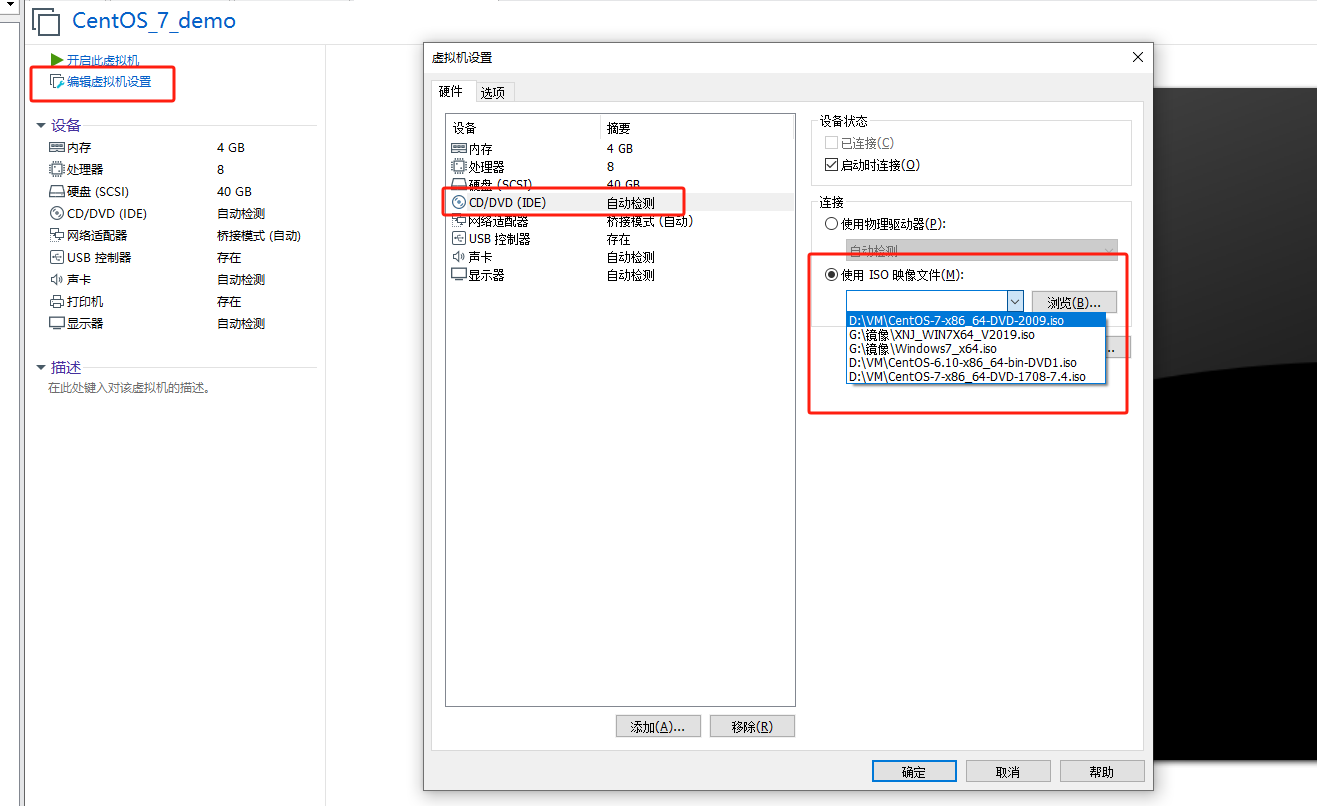Click the CentOS_7_demo VM tab icon
The height and width of the screenshot is (806, 1317).
pyautogui.click(x=46, y=22)
